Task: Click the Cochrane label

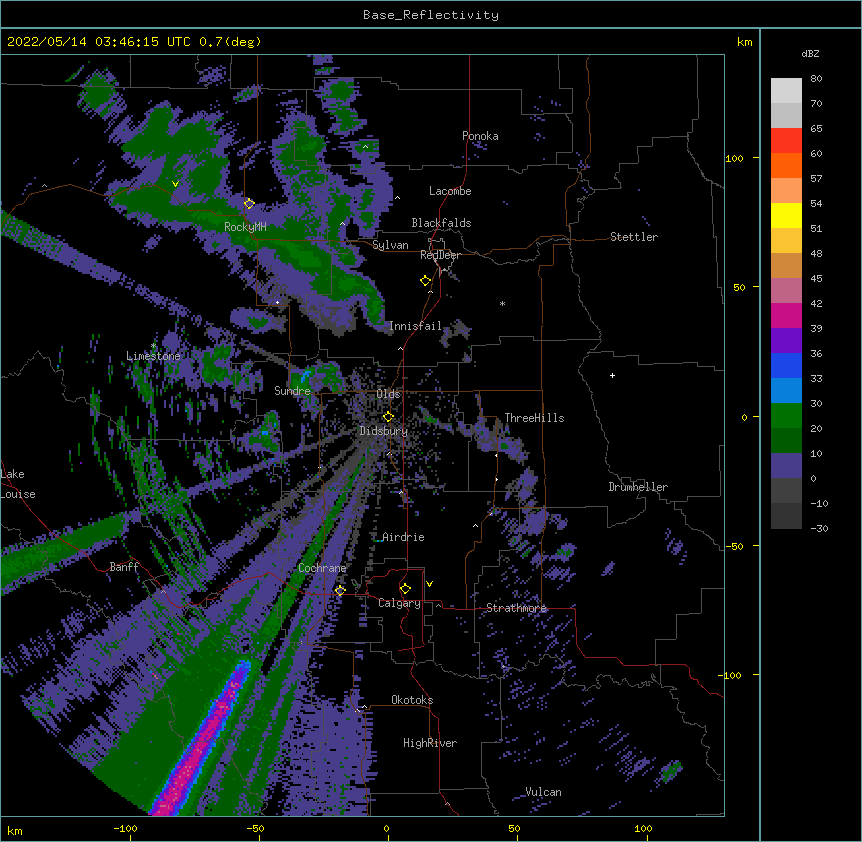Action: (322, 568)
